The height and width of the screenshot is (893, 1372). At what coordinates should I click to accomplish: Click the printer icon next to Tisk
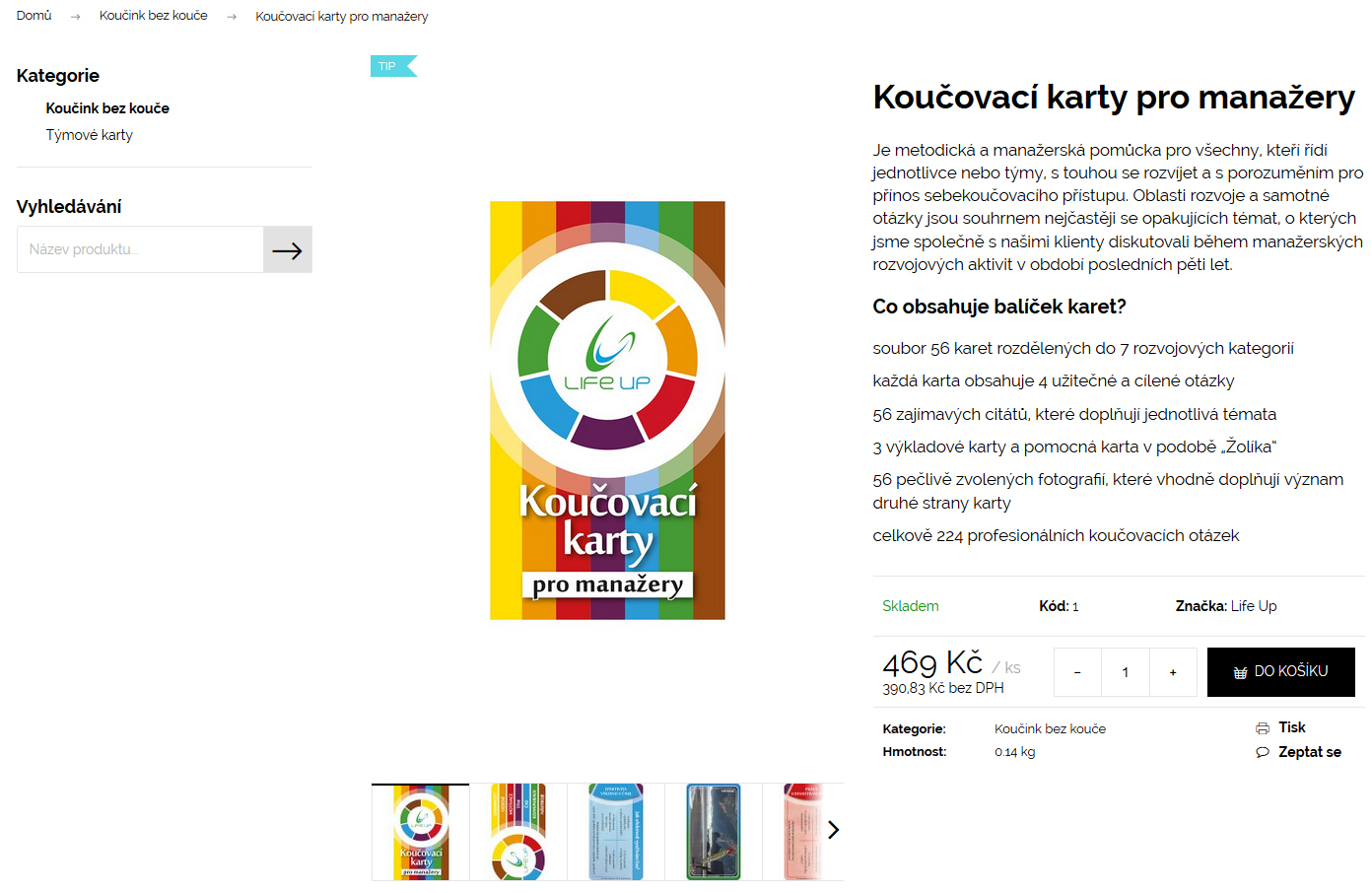(1263, 728)
